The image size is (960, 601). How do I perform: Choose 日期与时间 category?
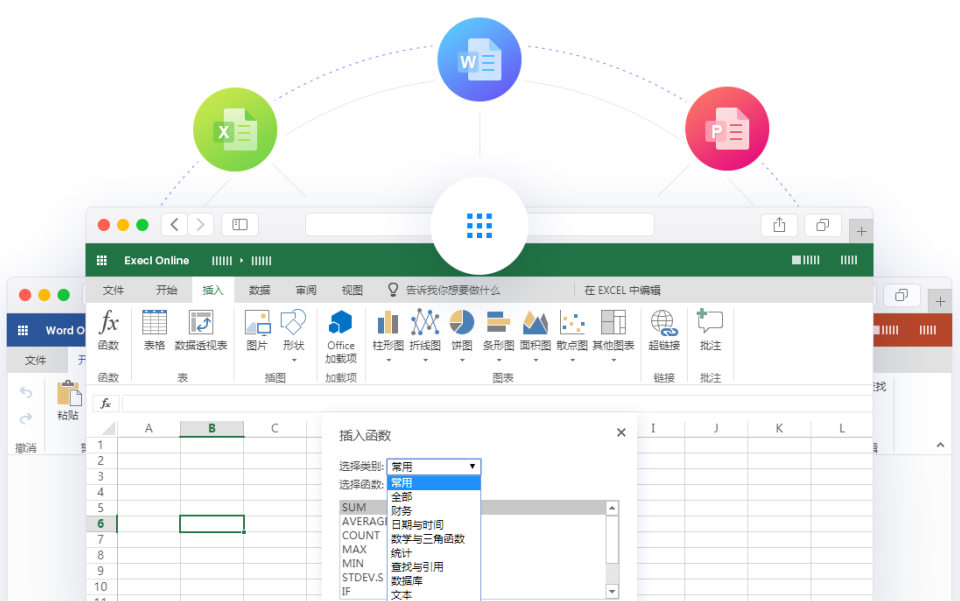pyautogui.click(x=433, y=525)
